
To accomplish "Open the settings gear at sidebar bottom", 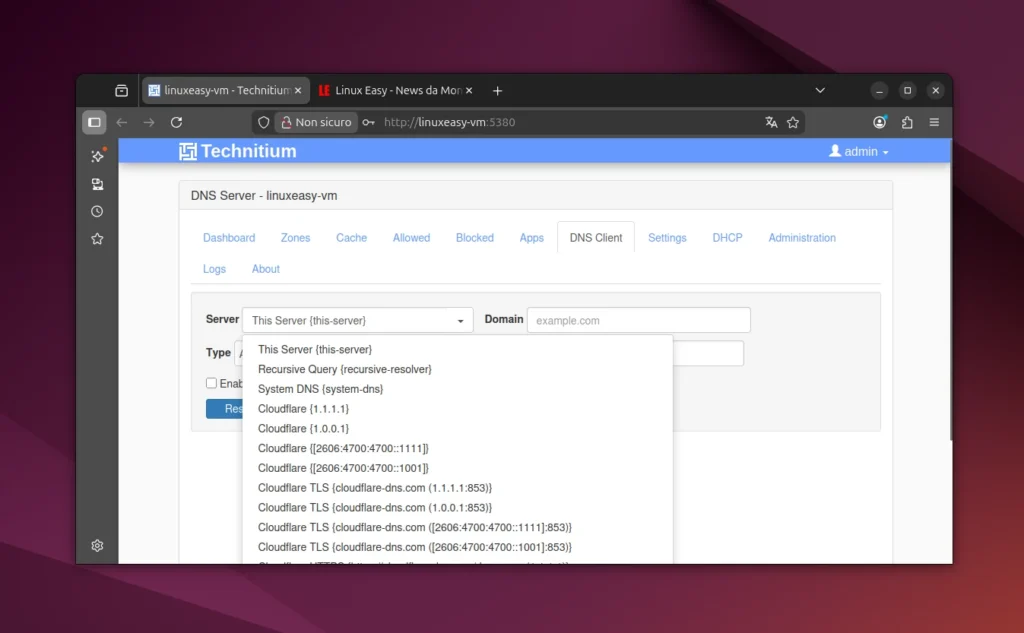I will [x=97, y=545].
